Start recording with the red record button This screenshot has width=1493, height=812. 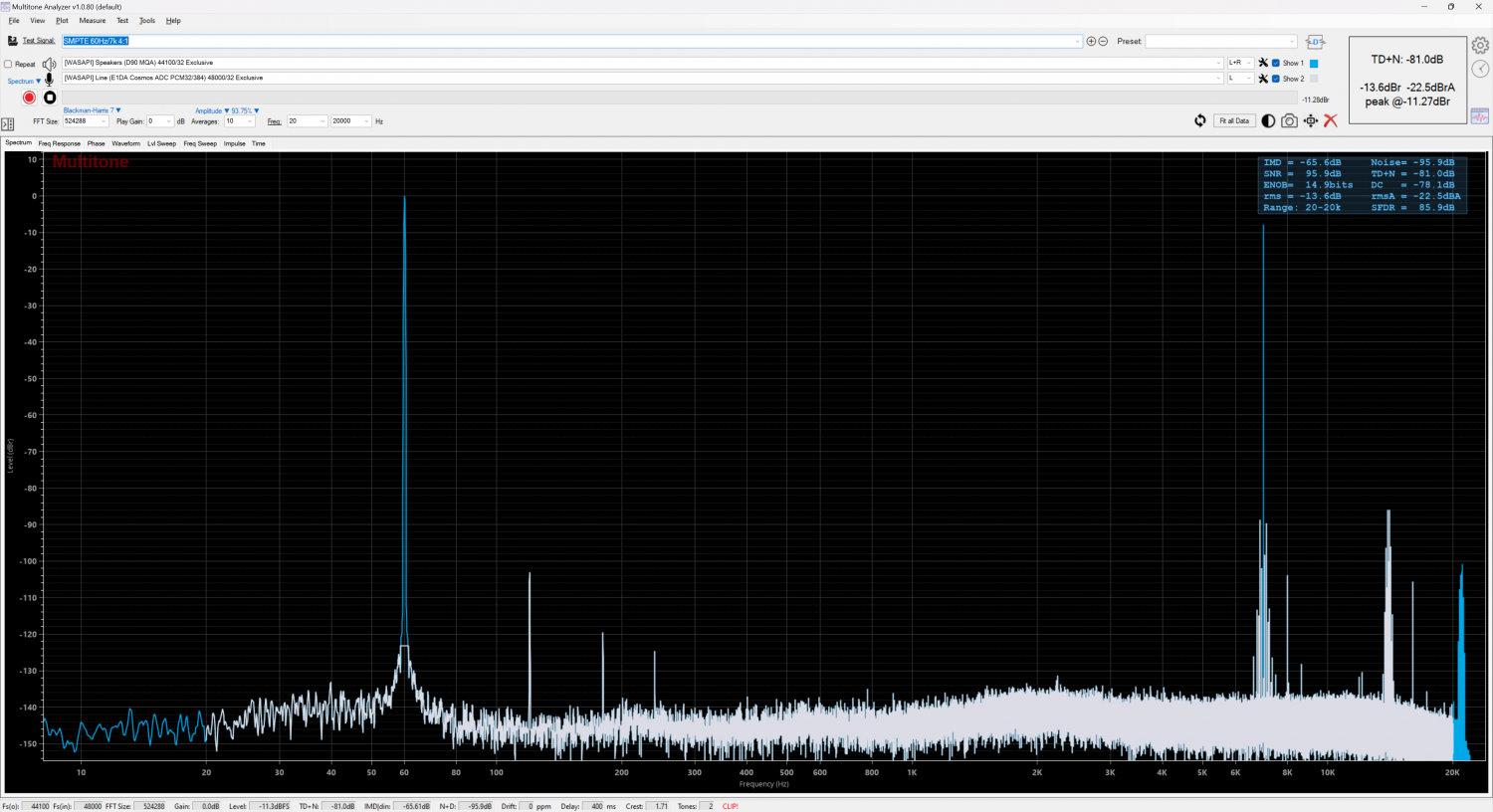click(x=29, y=98)
